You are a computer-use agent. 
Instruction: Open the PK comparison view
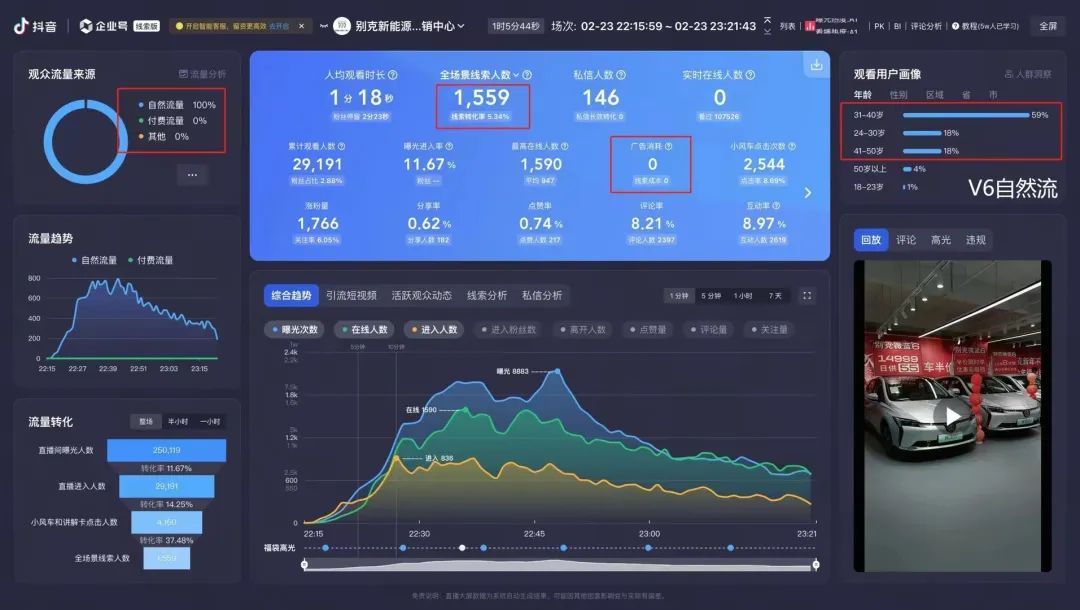click(x=879, y=26)
